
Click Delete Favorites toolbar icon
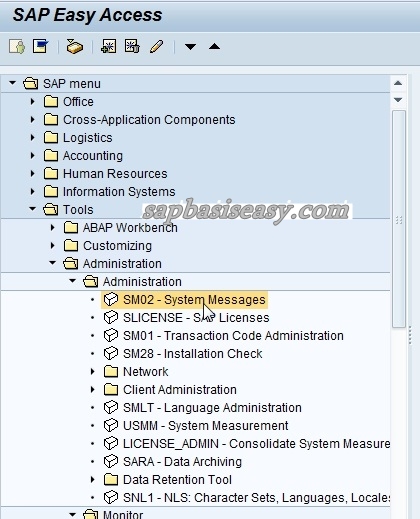pyautogui.click(x=132, y=46)
